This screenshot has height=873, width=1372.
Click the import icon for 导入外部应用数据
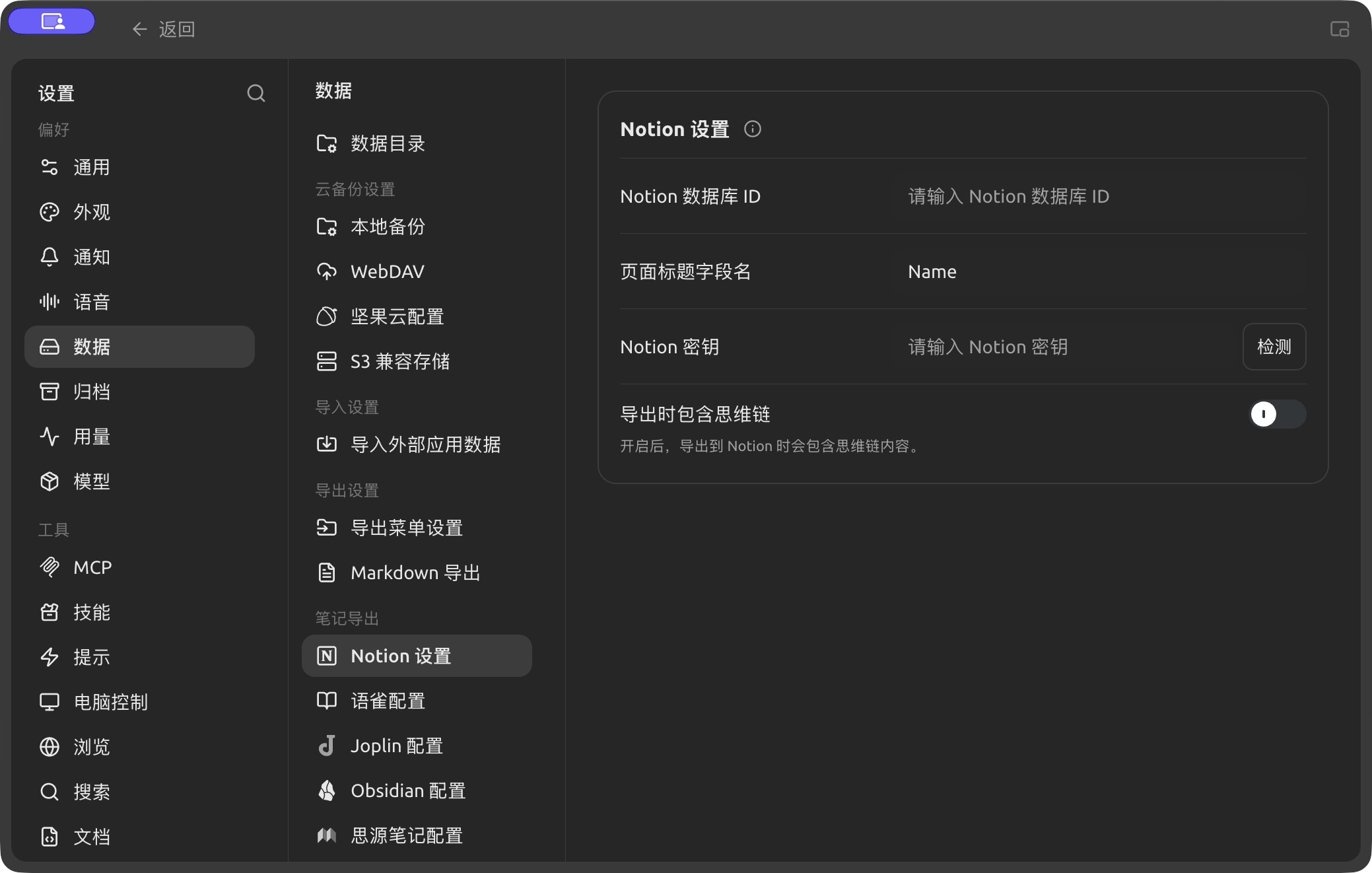click(327, 444)
